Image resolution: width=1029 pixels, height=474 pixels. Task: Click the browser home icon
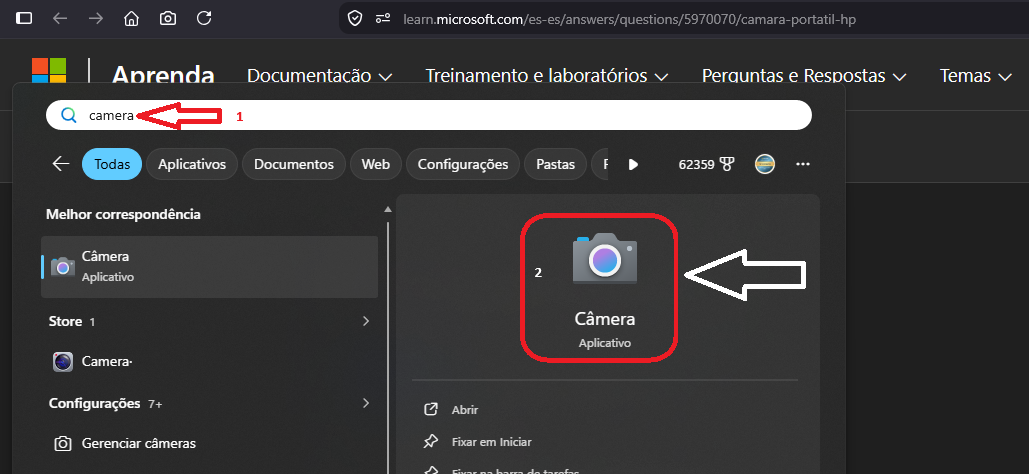coord(131,18)
